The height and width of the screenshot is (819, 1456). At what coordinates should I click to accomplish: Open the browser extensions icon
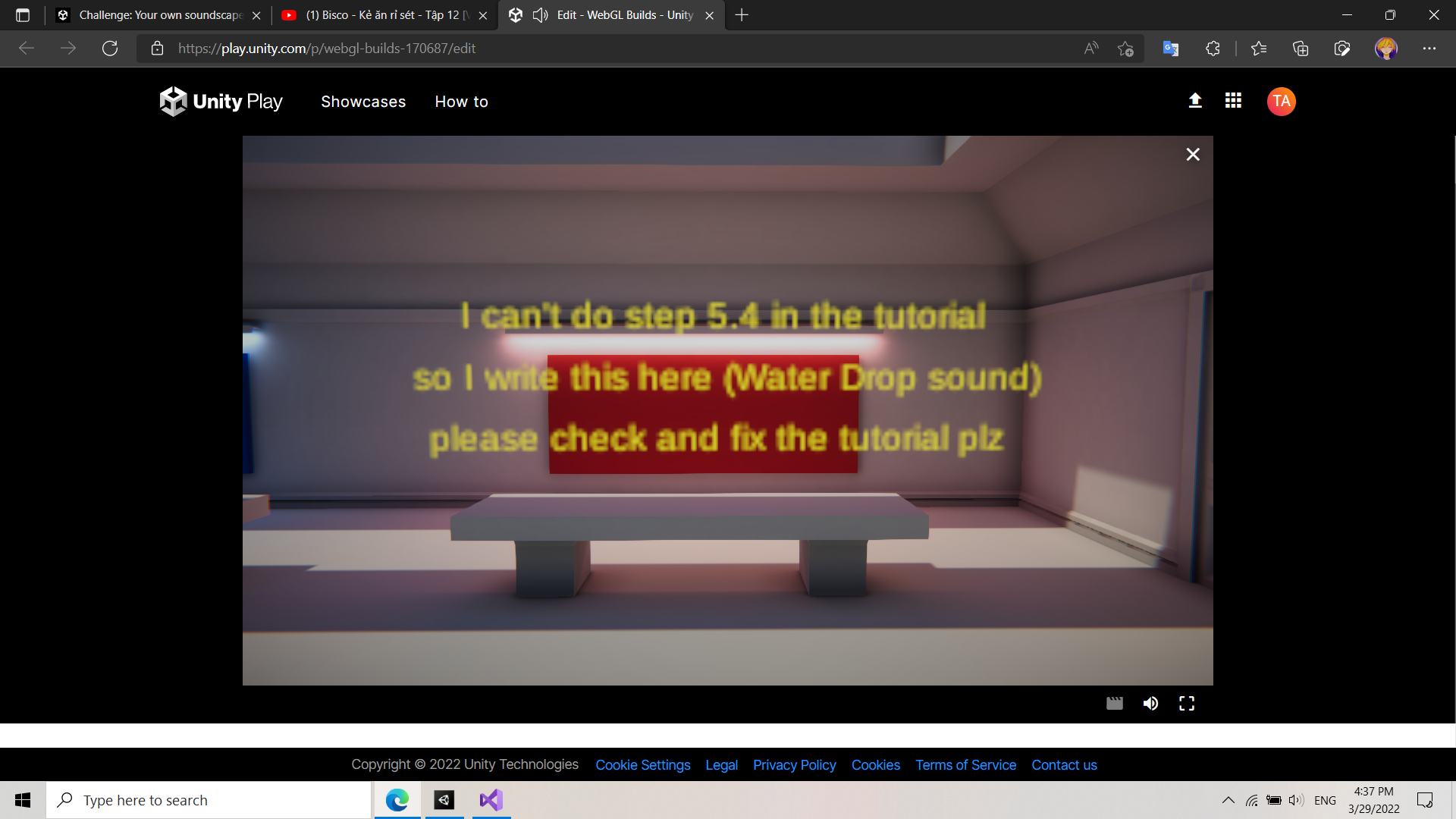[1212, 48]
